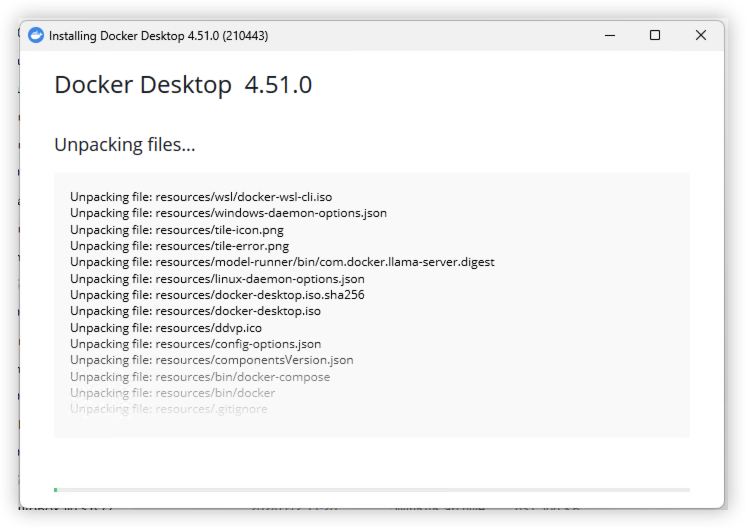Select the resources/bin/docker-compose log line

point(200,377)
